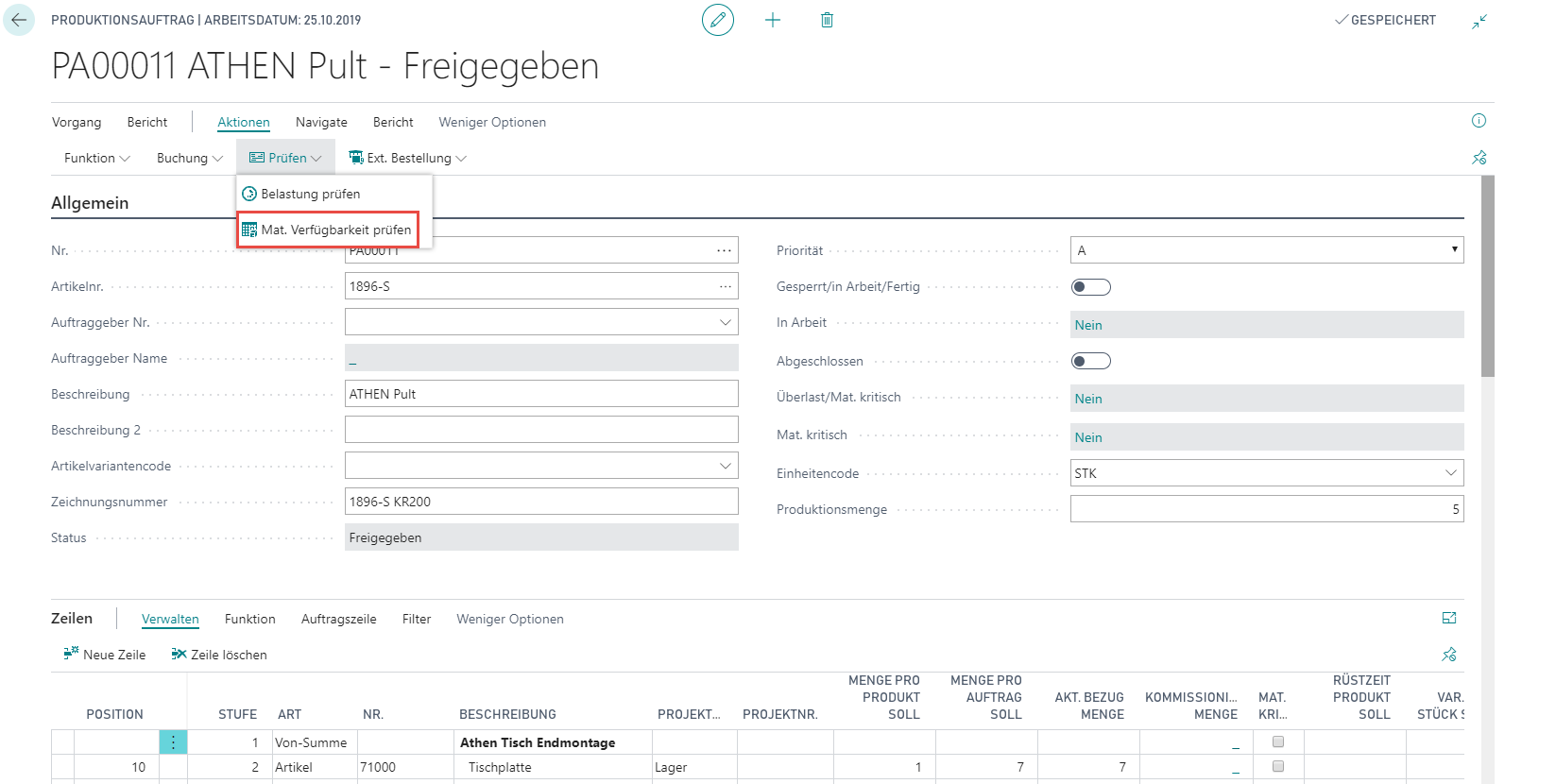Screen dimensions: 1556x784
Task: Click the pin icon in the action bar
Action: 1479,158
